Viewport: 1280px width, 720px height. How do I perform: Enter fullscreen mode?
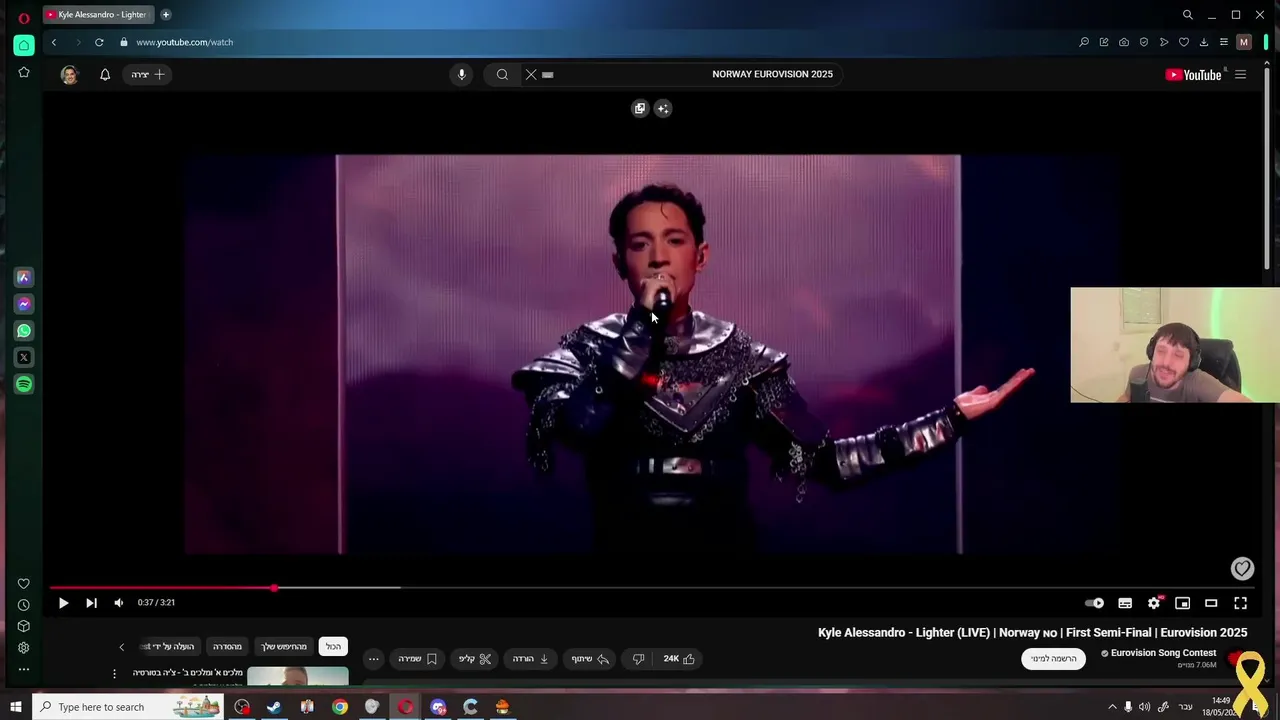tap(1240, 603)
